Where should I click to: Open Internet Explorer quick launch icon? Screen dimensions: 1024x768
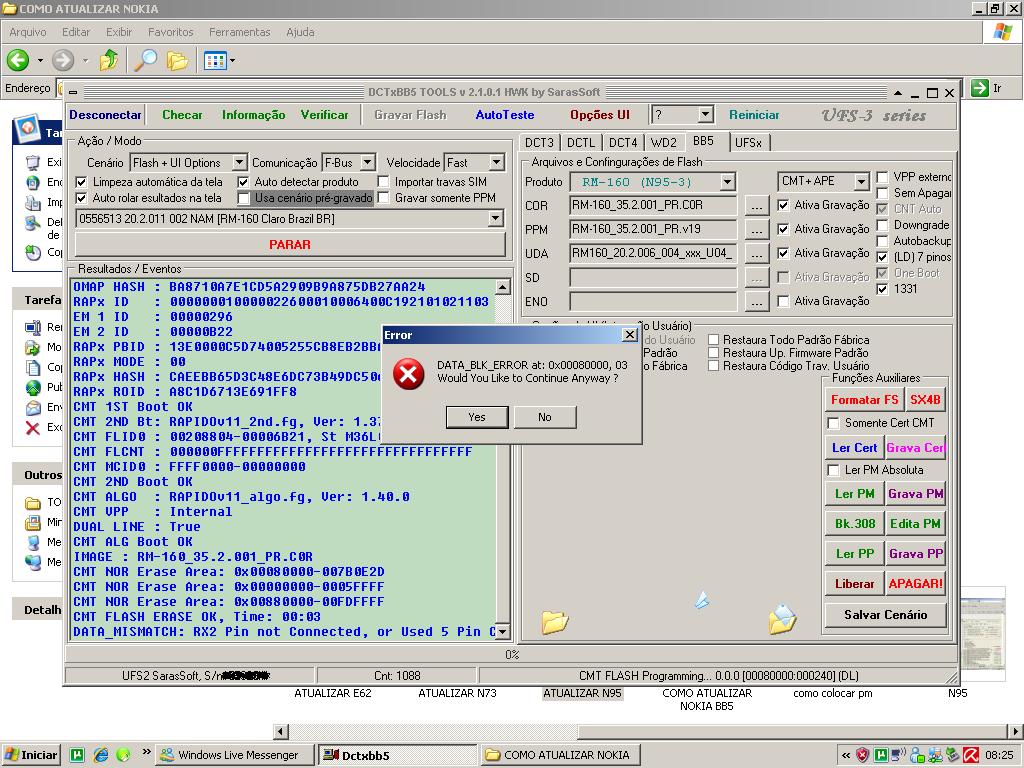(101, 755)
